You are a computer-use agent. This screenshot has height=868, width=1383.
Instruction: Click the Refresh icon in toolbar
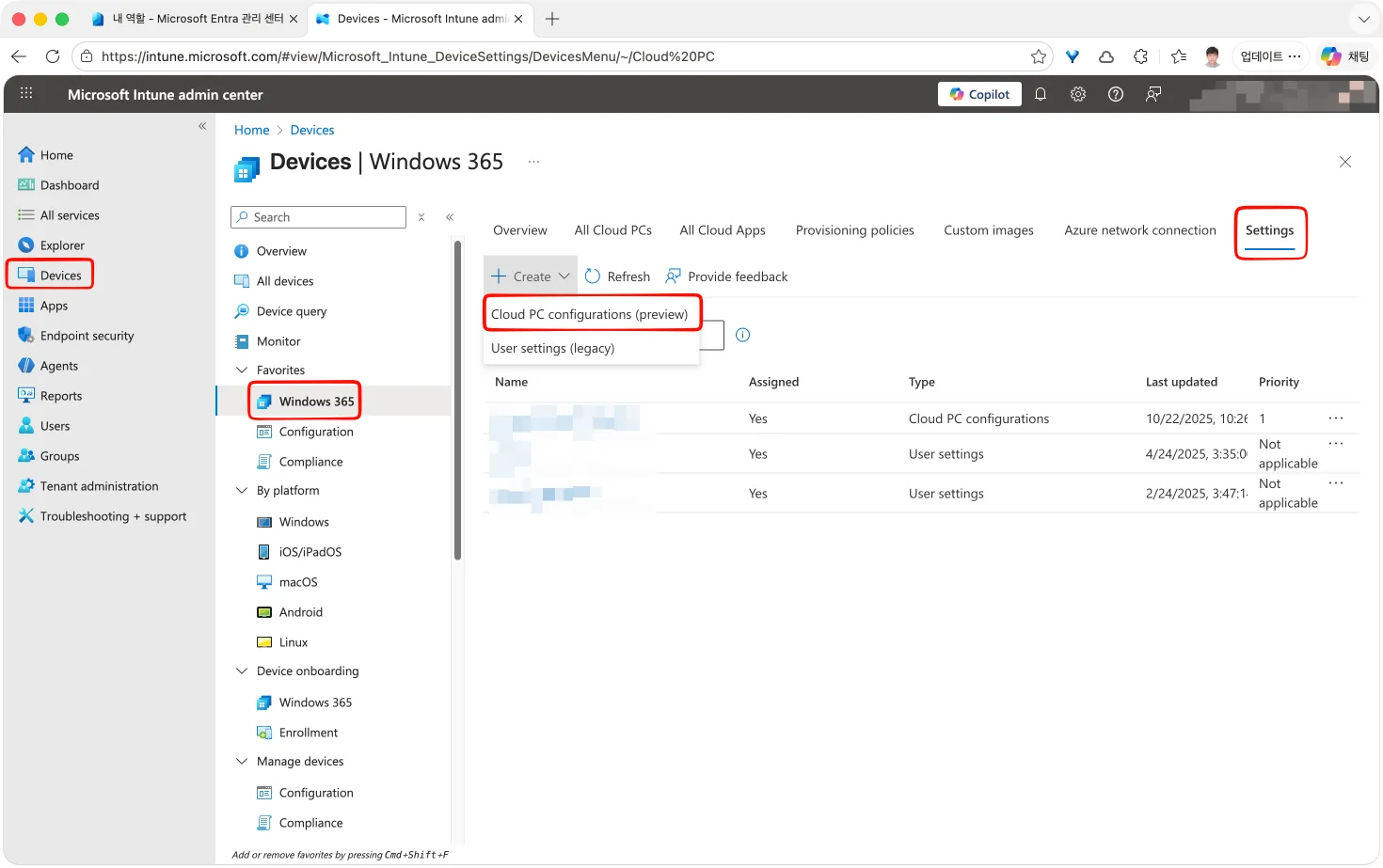click(593, 276)
